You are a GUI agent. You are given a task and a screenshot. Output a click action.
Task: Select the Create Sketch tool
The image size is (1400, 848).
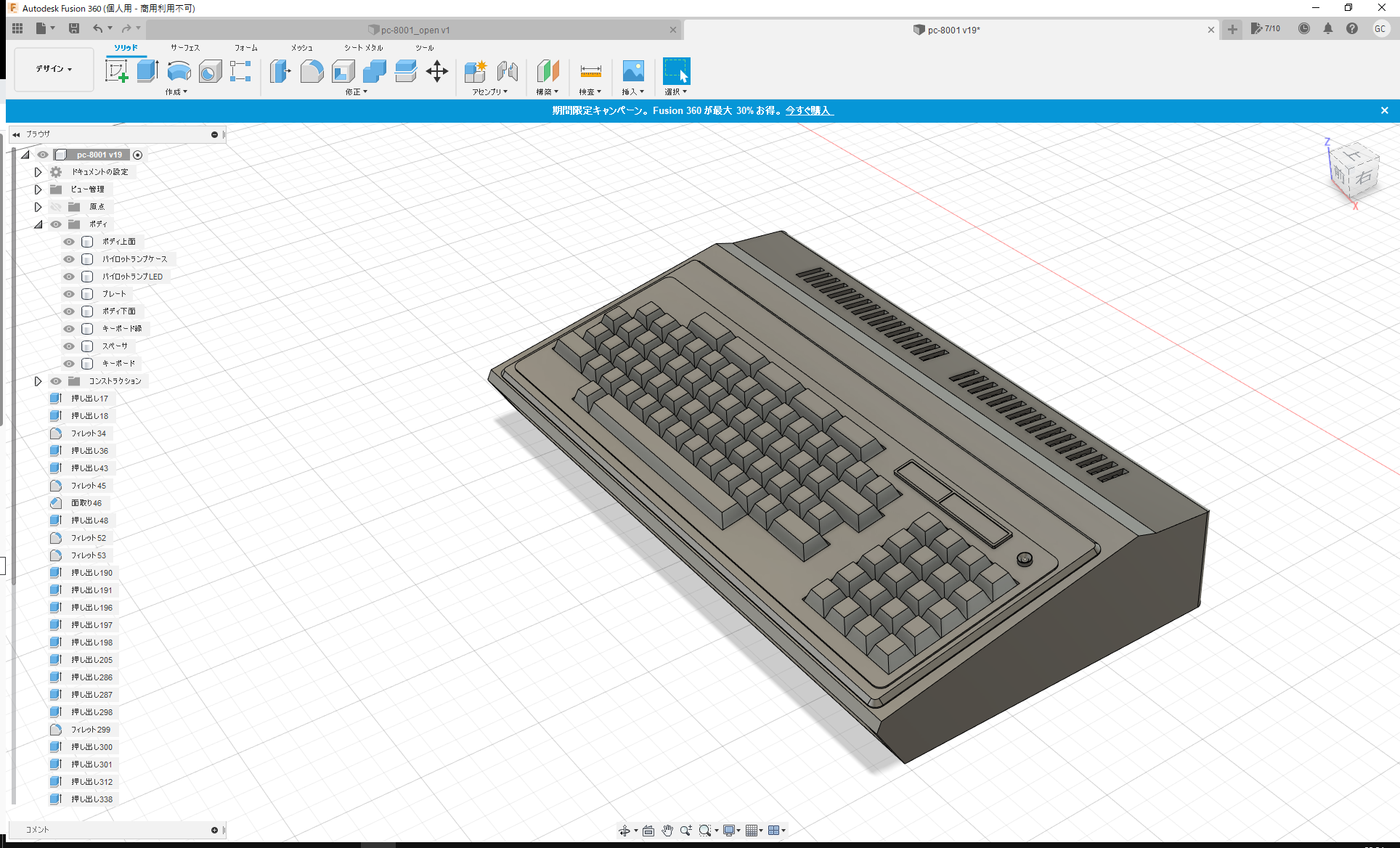(117, 72)
